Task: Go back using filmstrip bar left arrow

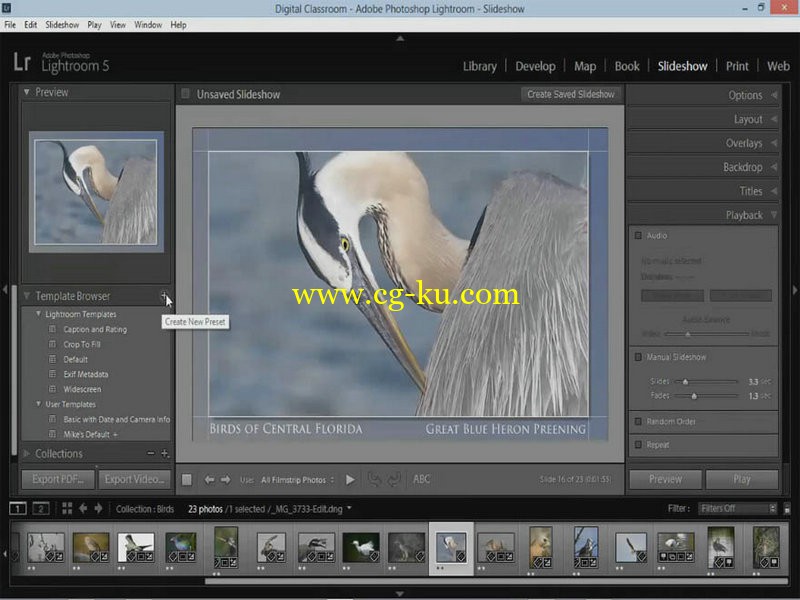Action: pyautogui.click(x=83, y=508)
